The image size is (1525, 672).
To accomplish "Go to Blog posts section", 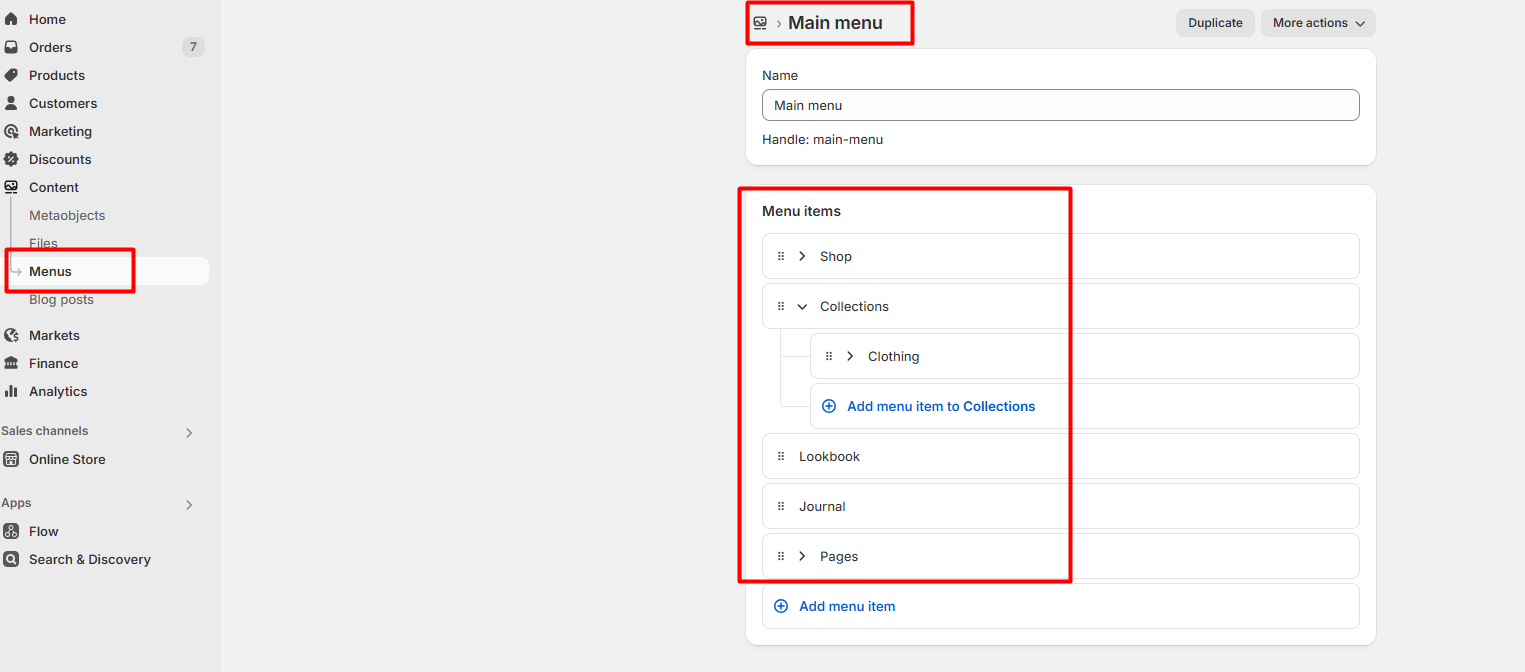I will (x=61, y=299).
